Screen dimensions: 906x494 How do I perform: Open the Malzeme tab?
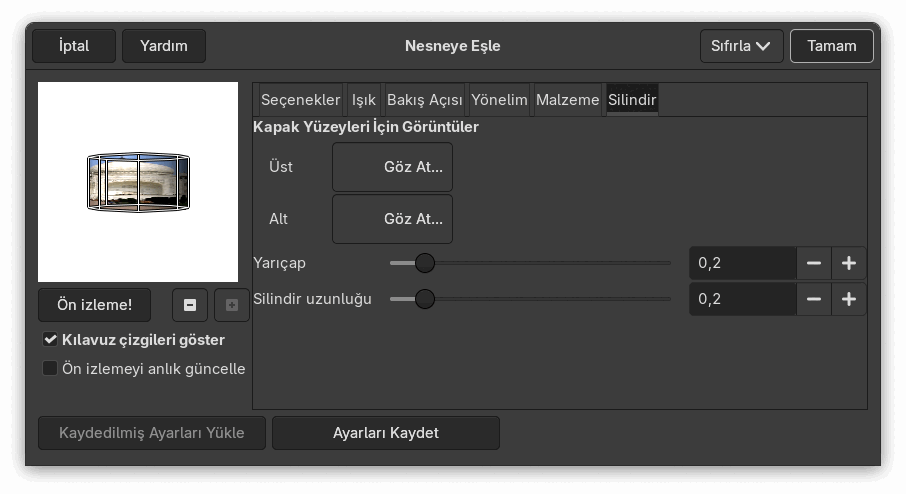[567, 100]
